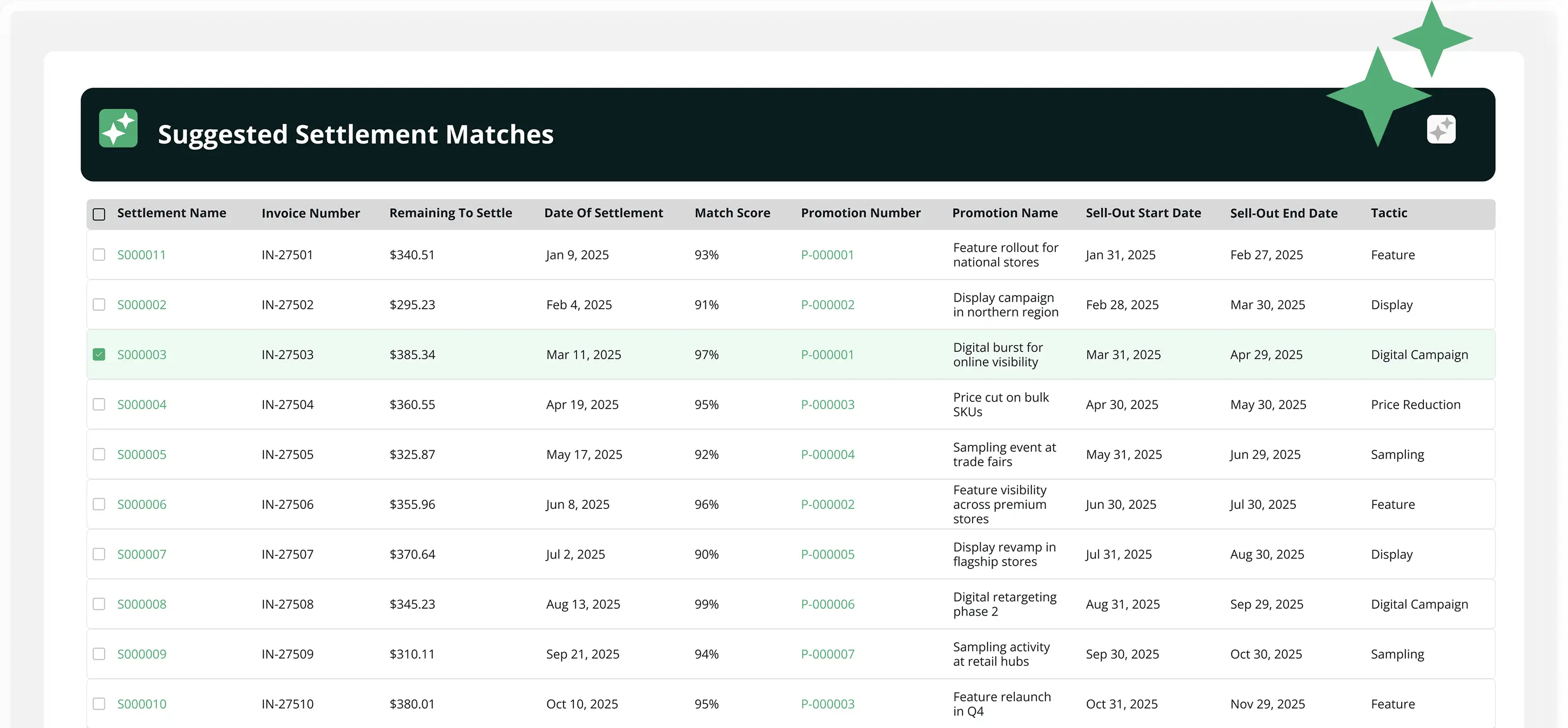Click the green sparkle icon beside the title
1568x728 pixels.
118,128
